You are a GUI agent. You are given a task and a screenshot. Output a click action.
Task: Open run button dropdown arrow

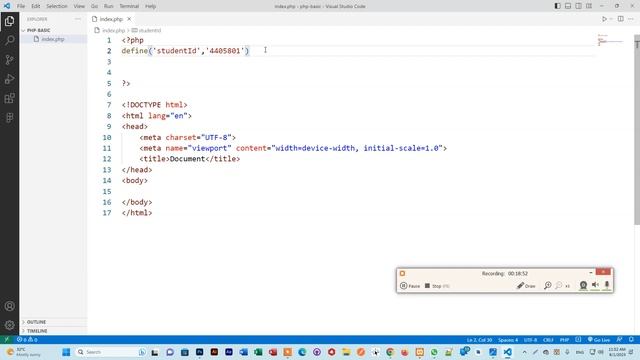(611, 19)
